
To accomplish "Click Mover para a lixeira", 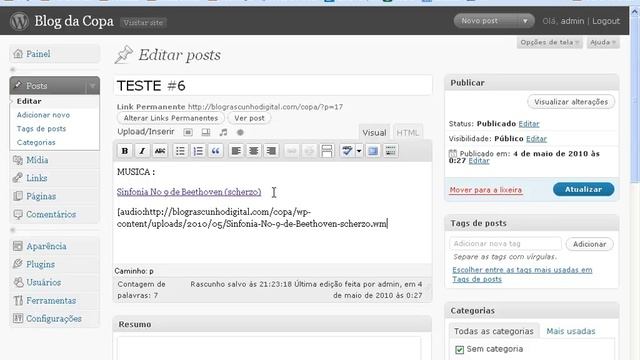I will [486, 190].
